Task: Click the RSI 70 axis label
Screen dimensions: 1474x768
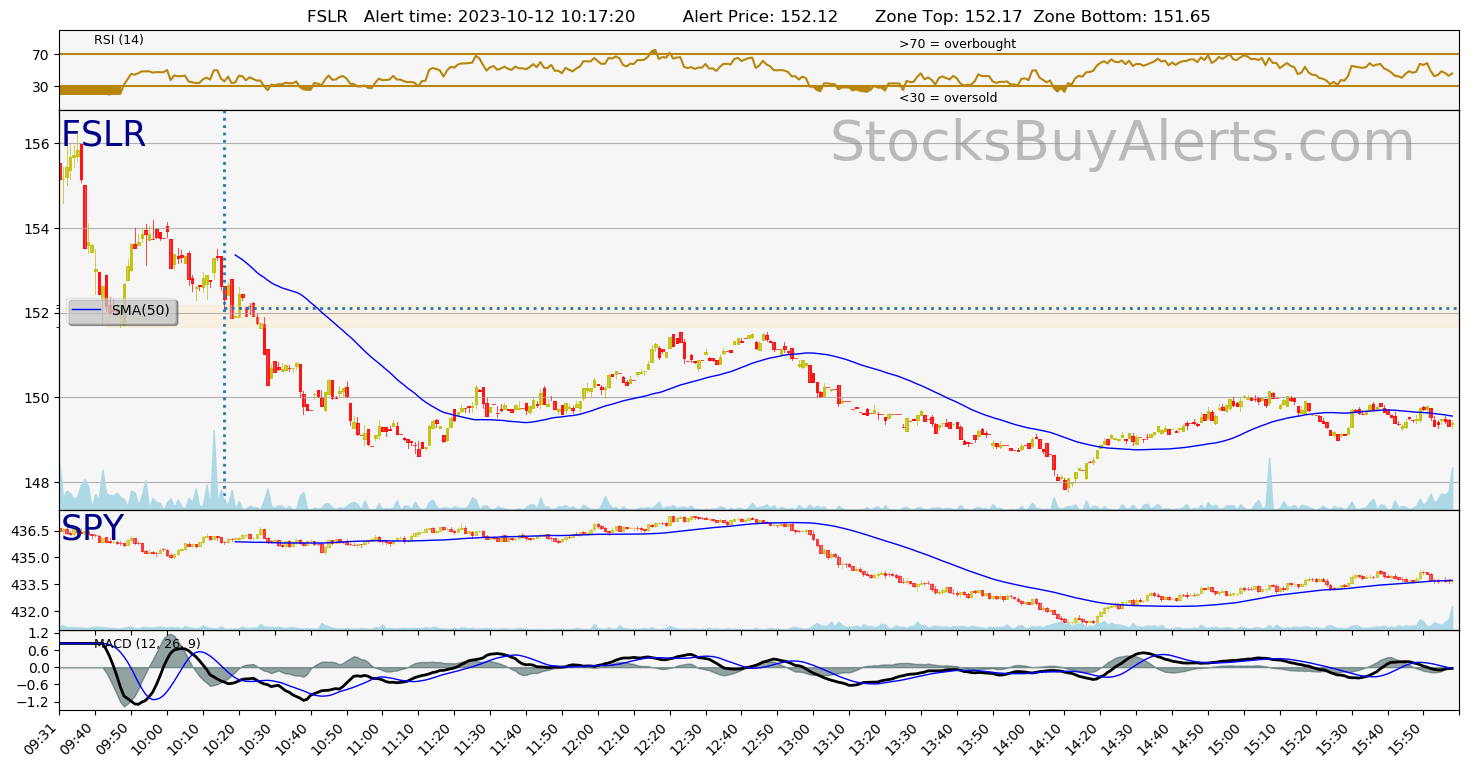Action: 40,55
